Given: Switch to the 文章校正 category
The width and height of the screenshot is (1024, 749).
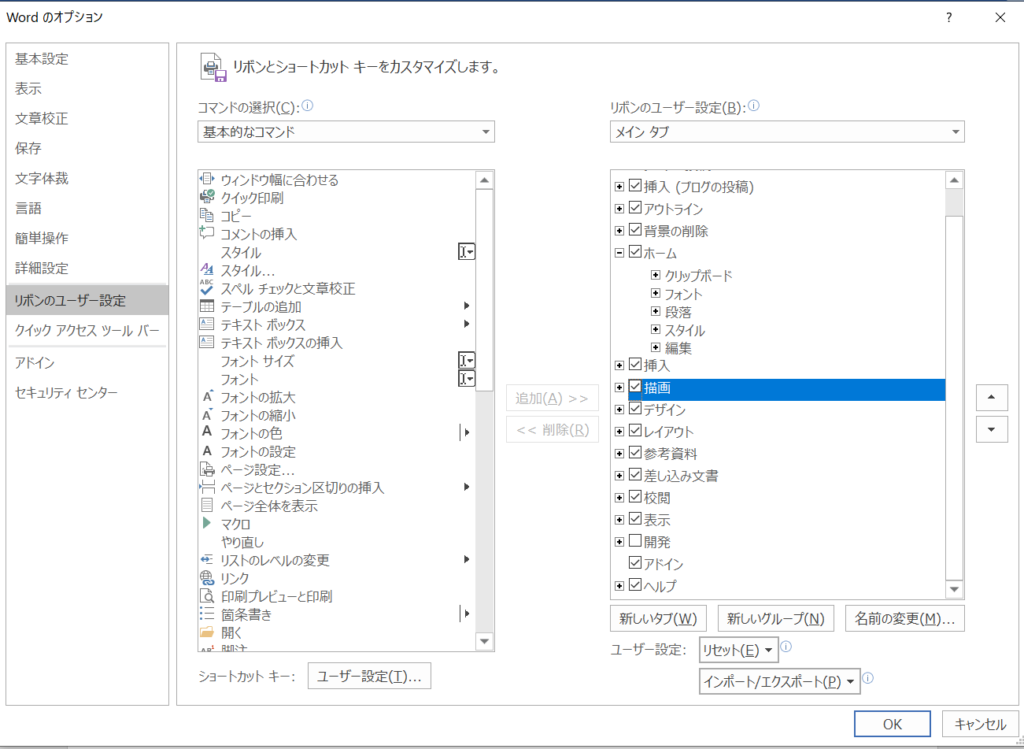Looking at the screenshot, I should coord(87,119).
